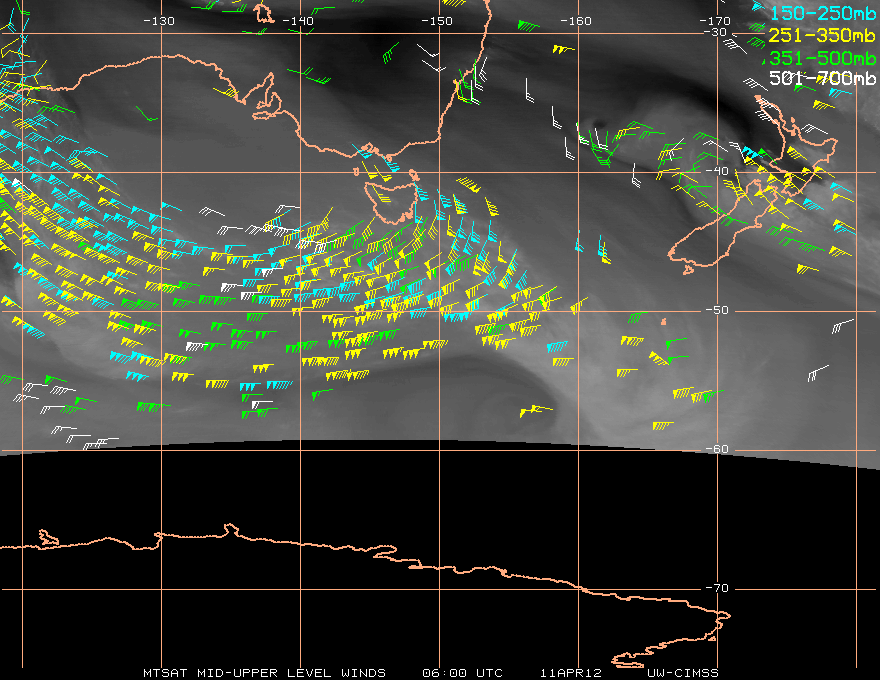Click the -40 latitude label
The image size is (880, 680).
717,171
